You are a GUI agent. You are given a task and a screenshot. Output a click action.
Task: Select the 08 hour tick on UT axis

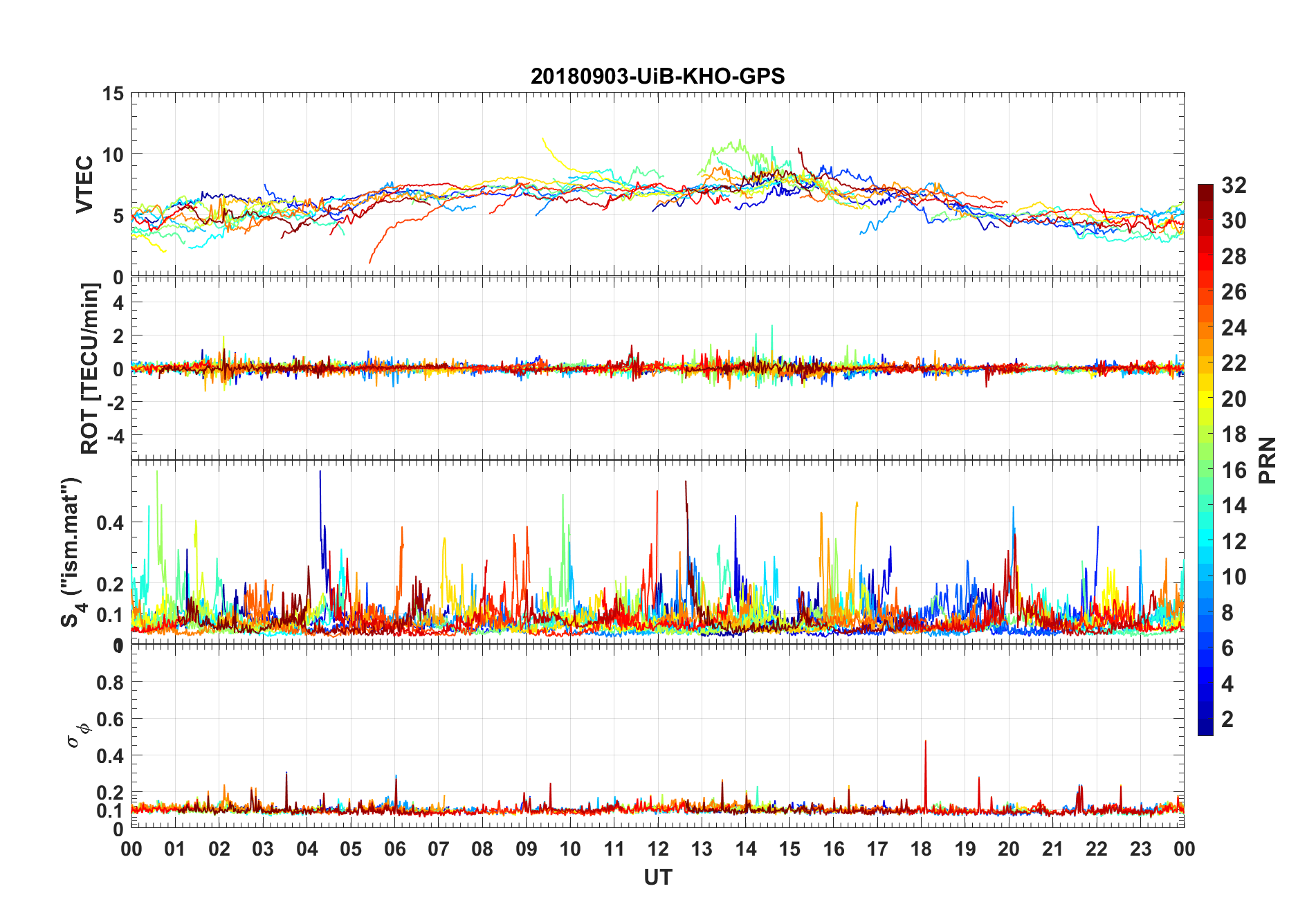pyautogui.click(x=482, y=849)
